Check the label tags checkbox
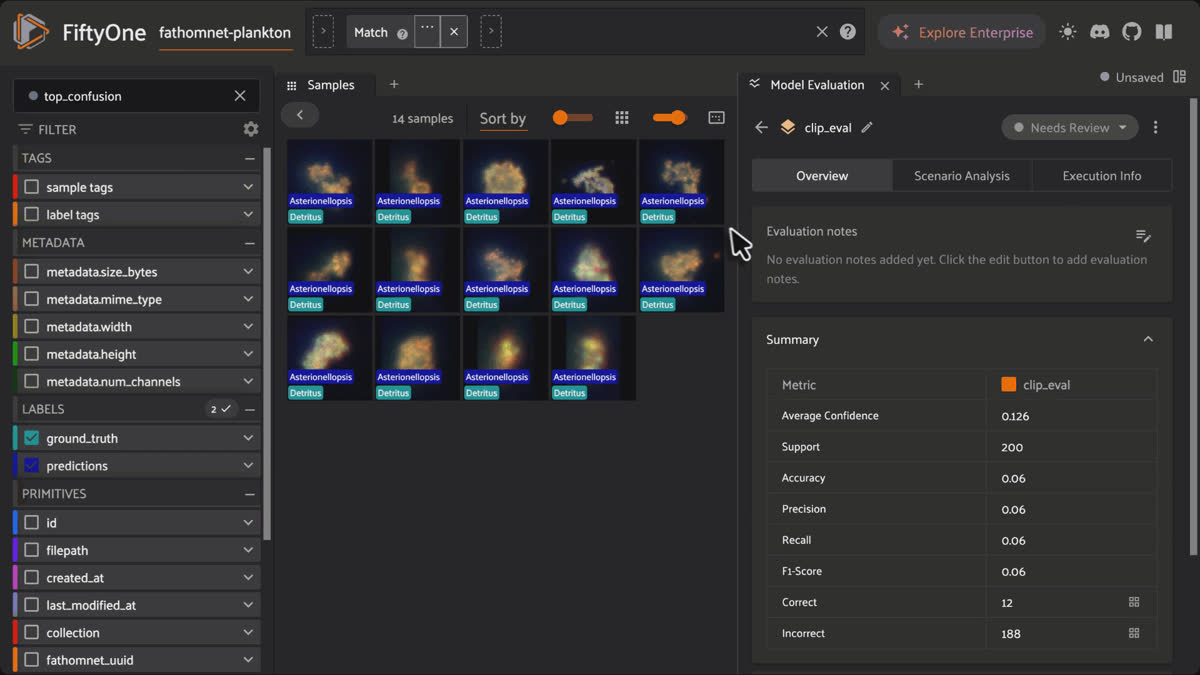Image resolution: width=1200 pixels, height=675 pixels. 32,214
